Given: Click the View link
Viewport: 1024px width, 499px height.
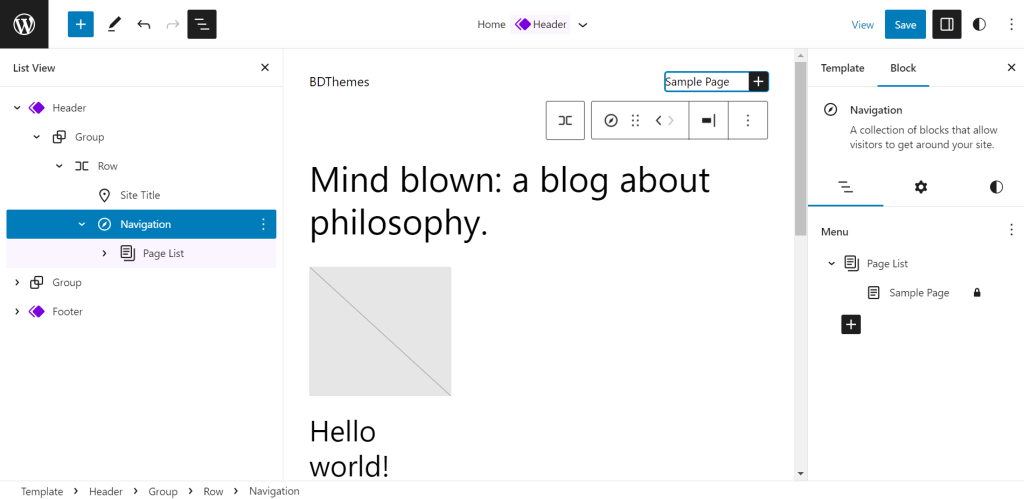Looking at the screenshot, I should coord(863,25).
